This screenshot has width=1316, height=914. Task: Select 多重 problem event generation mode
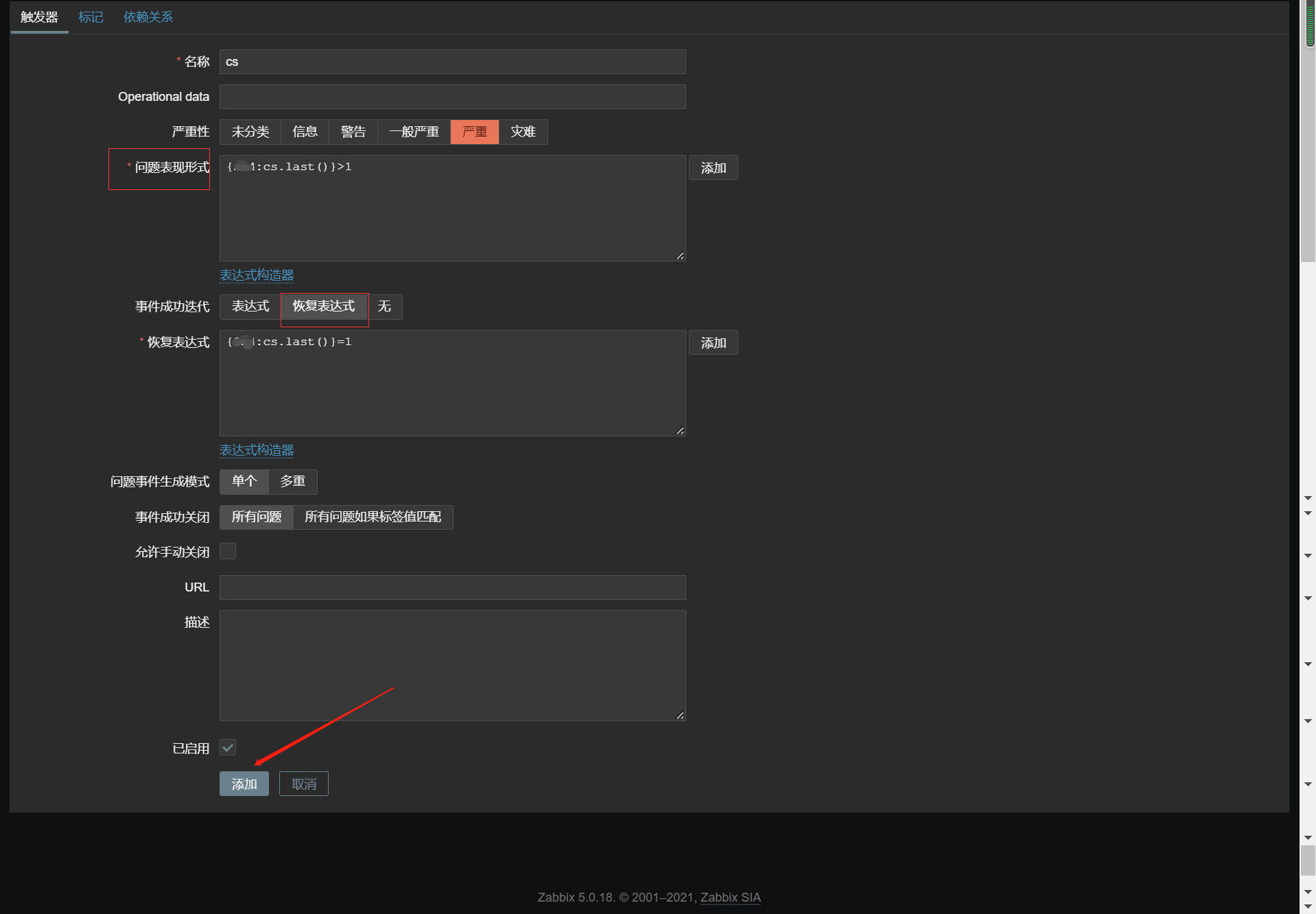293,482
